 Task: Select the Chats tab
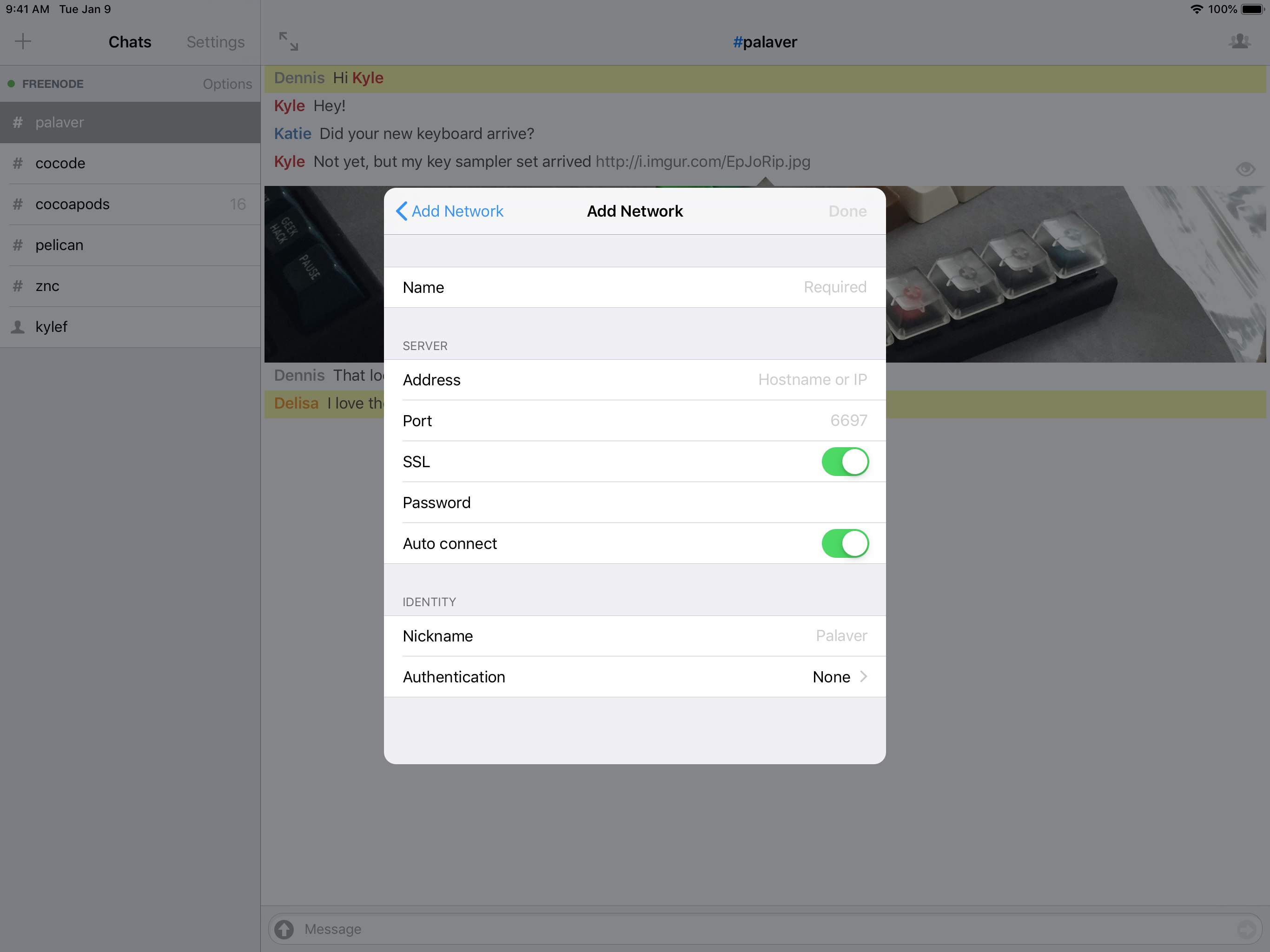click(x=130, y=42)
